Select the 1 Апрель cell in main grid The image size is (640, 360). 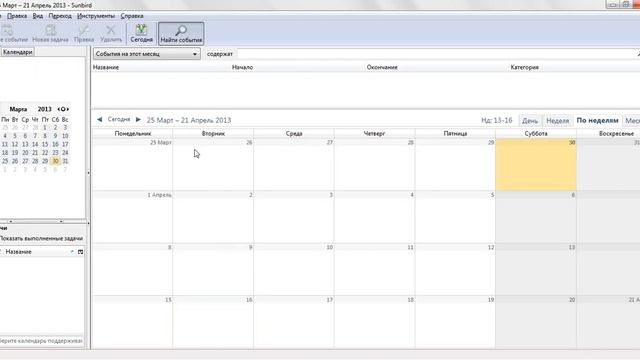coord(132,217)
